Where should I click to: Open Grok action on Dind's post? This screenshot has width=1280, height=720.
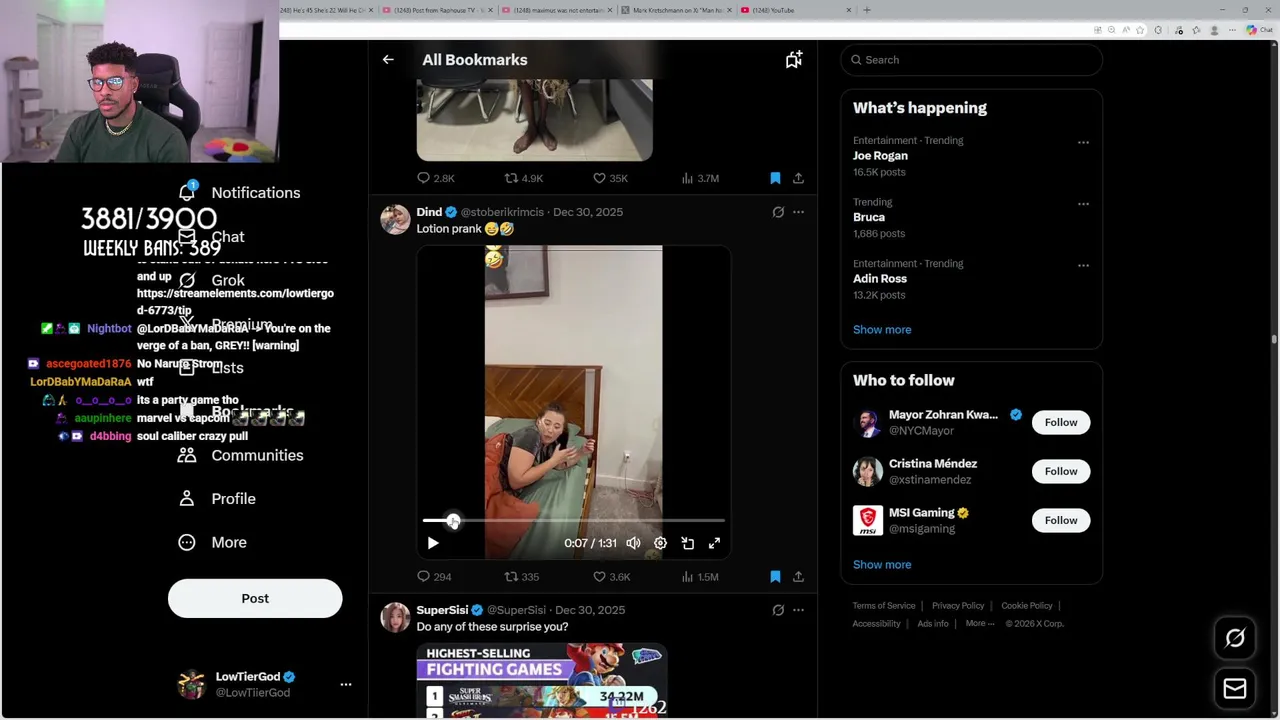click(778, 212)
